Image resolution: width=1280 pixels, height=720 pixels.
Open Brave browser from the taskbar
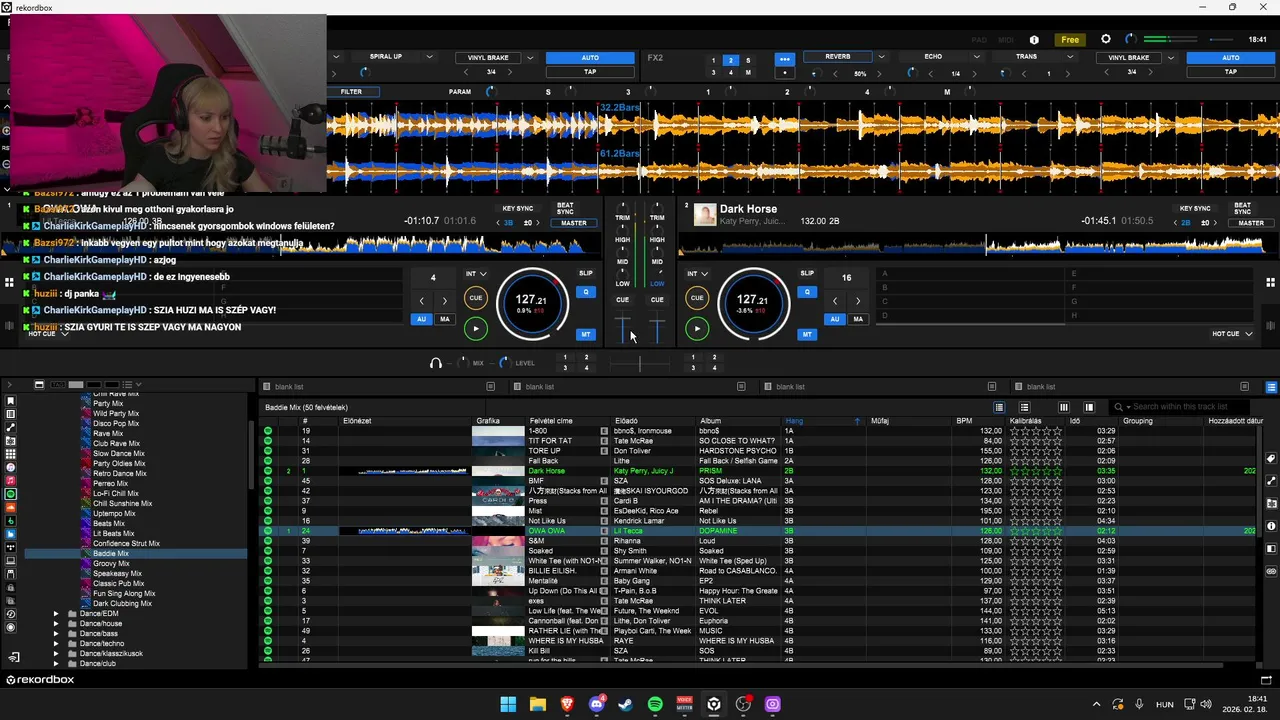click(x=567, y=704)
